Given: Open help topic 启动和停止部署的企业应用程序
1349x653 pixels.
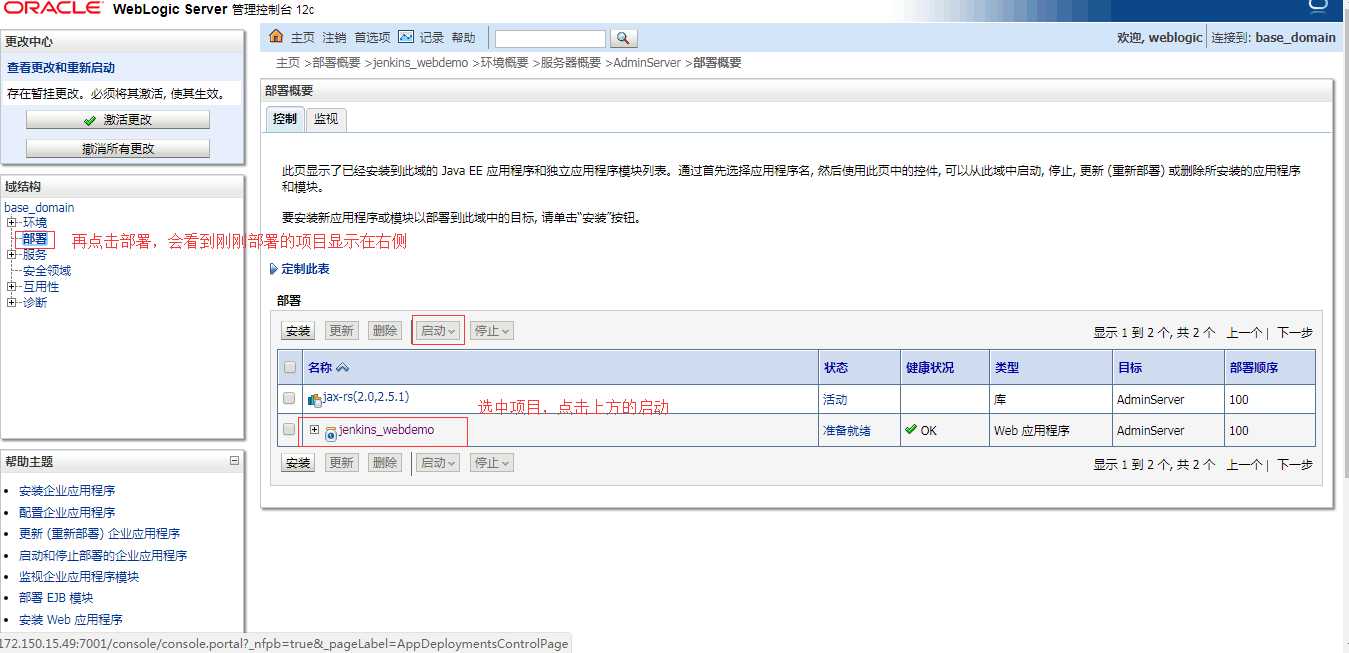Looking at the screenshot, I should pos(103,555).
